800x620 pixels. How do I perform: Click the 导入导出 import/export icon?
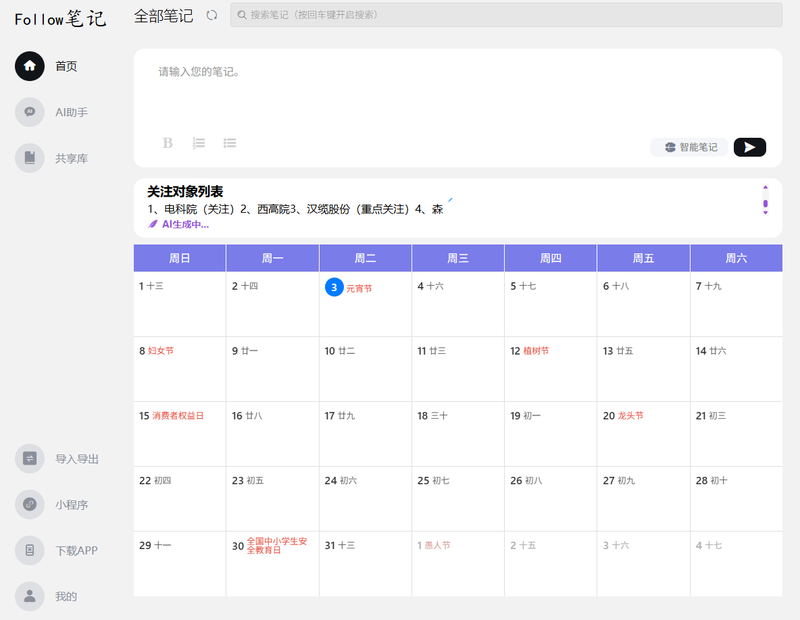pos(30,458)
